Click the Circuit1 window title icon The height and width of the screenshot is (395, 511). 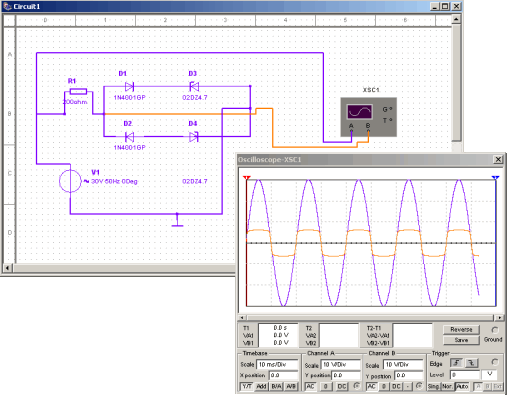pos(7,6)
